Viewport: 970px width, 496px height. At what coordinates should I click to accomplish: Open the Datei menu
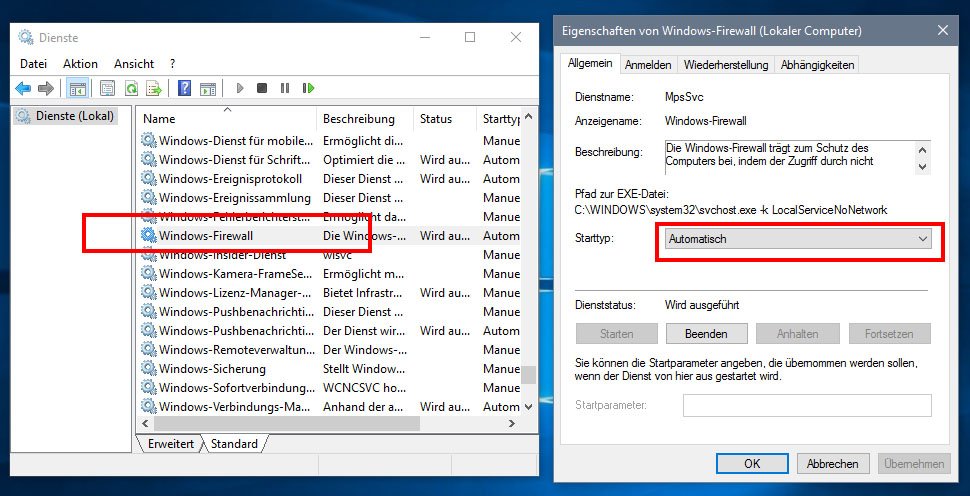tap(33, 63)
